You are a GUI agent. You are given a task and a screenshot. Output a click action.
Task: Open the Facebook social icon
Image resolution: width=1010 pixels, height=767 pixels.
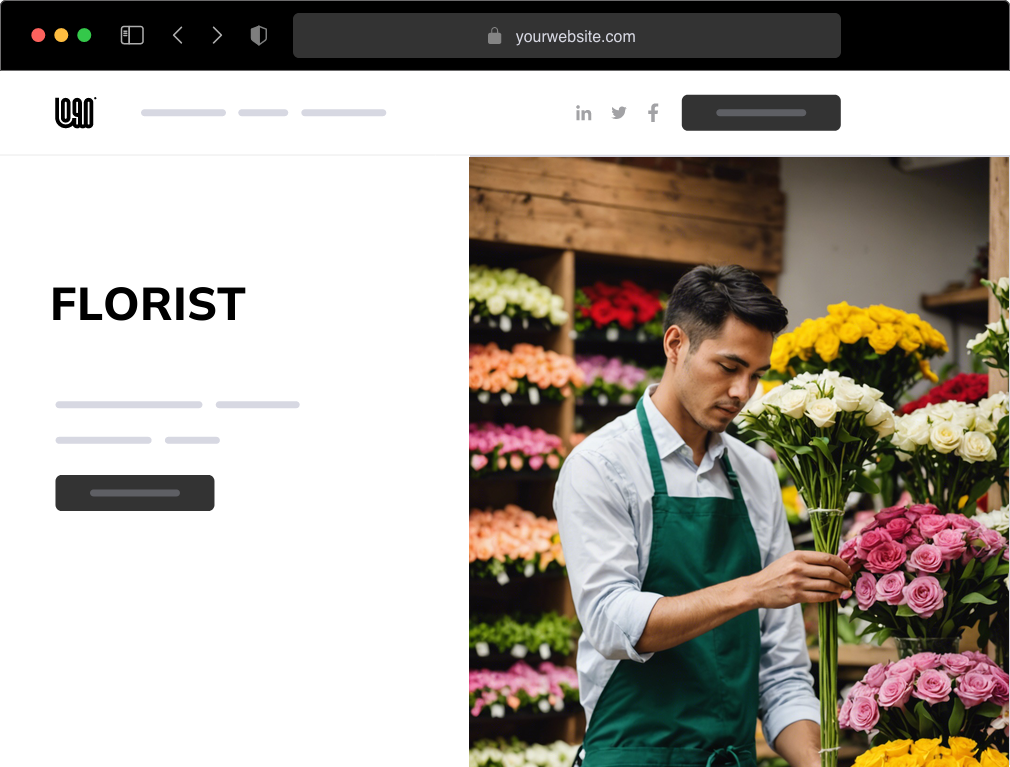click(653, 113)
